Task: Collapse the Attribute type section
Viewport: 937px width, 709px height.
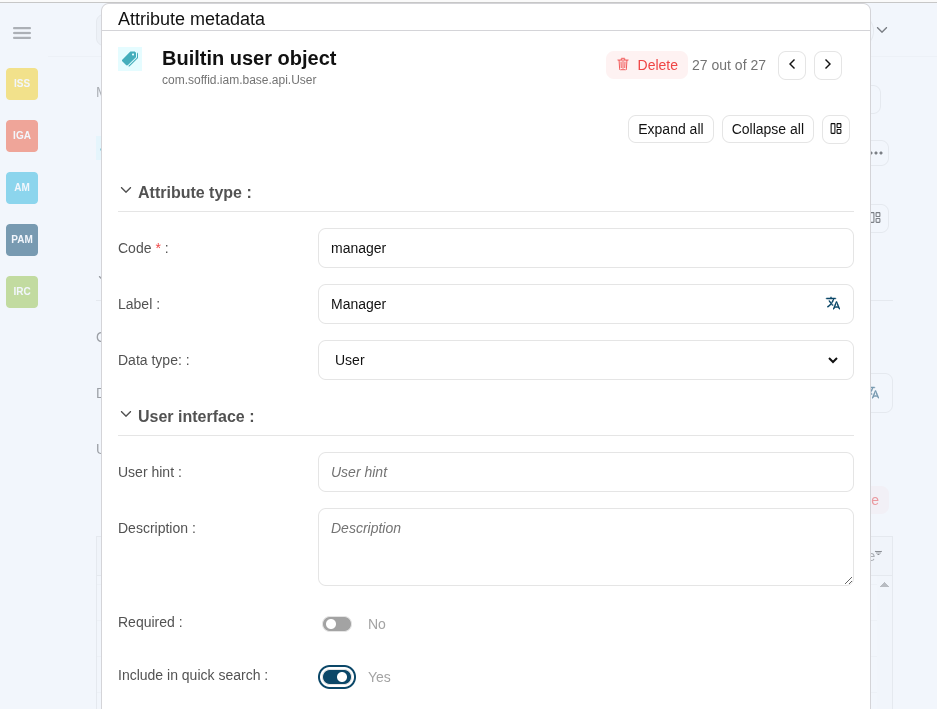Action: tap(126, 191)
